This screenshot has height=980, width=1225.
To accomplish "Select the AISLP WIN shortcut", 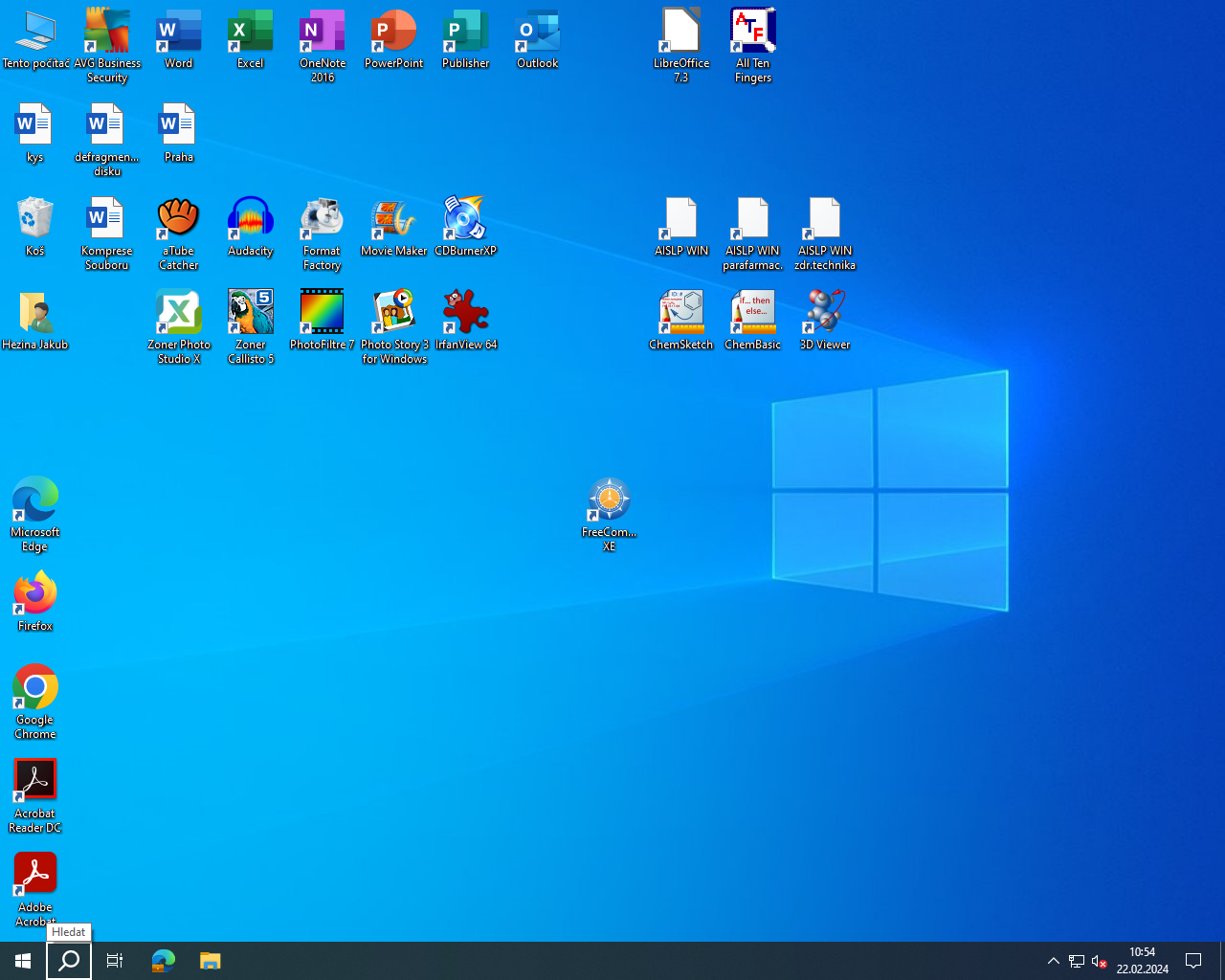I will (x=681, y=227).
